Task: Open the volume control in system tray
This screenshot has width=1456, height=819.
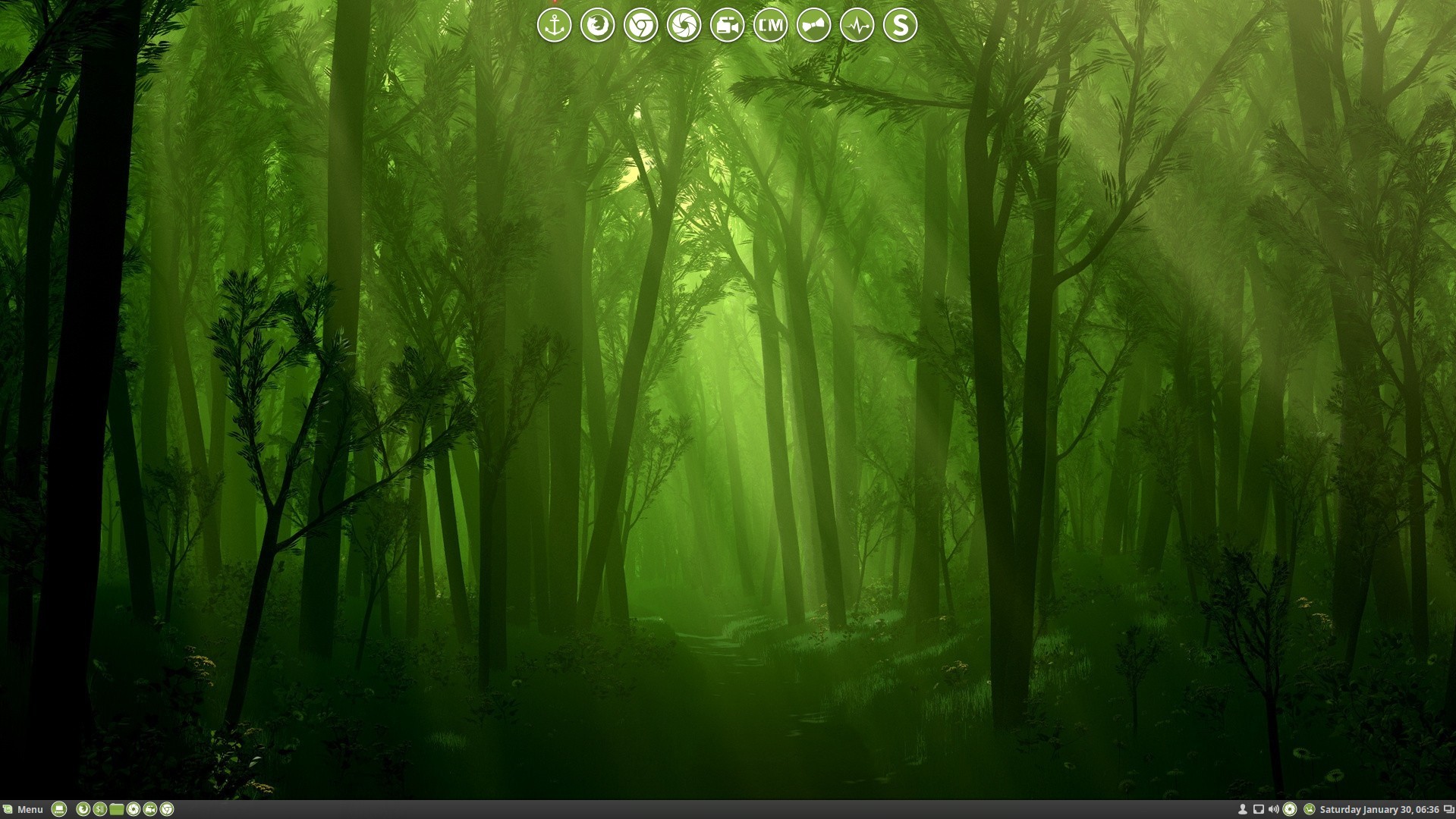Action: pos(1273,809)
